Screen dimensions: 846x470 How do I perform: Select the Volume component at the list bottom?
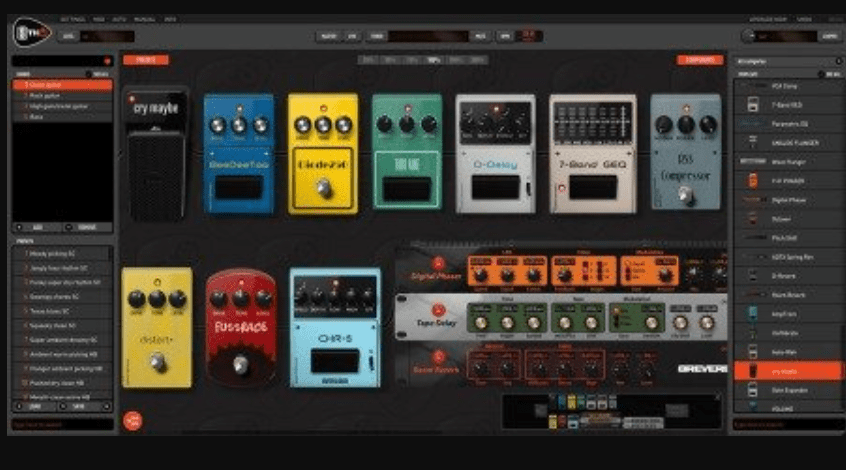788,408
